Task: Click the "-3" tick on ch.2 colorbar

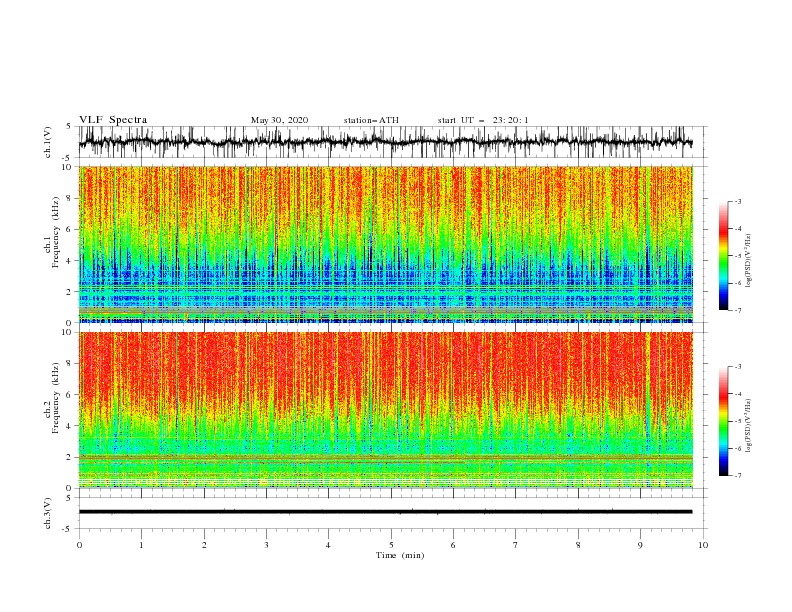Action: tap(738, 367)
